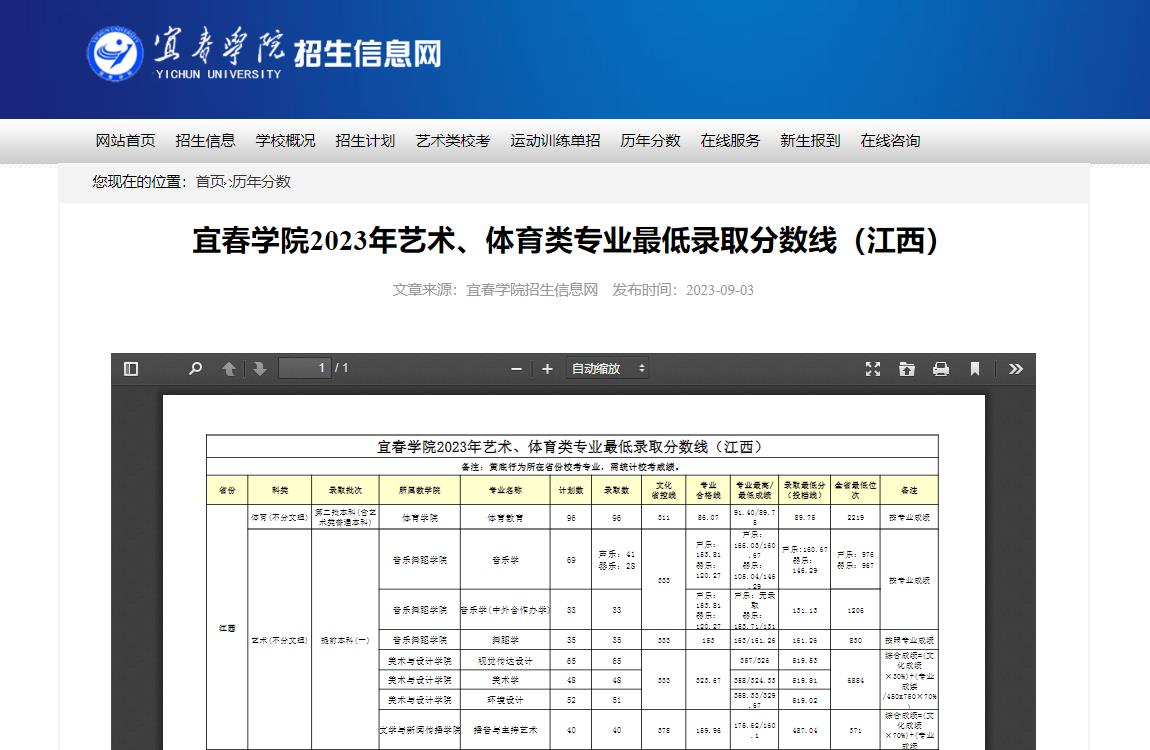Screen dimensions: 1150x750
Task: Click the 487.04 minimum score cell
Action: (x=805, y=730)
